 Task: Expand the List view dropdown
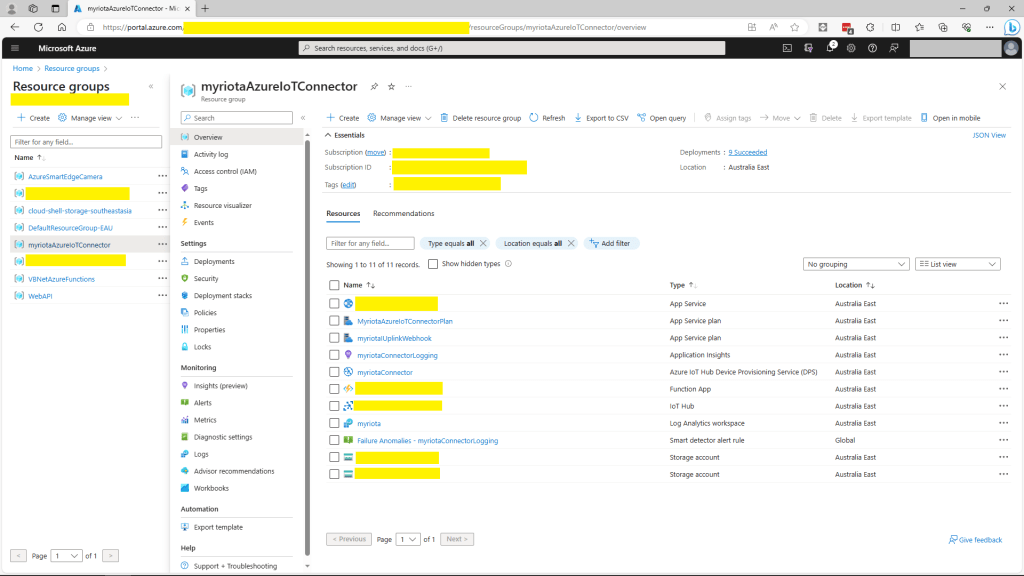tap(957, 264)
